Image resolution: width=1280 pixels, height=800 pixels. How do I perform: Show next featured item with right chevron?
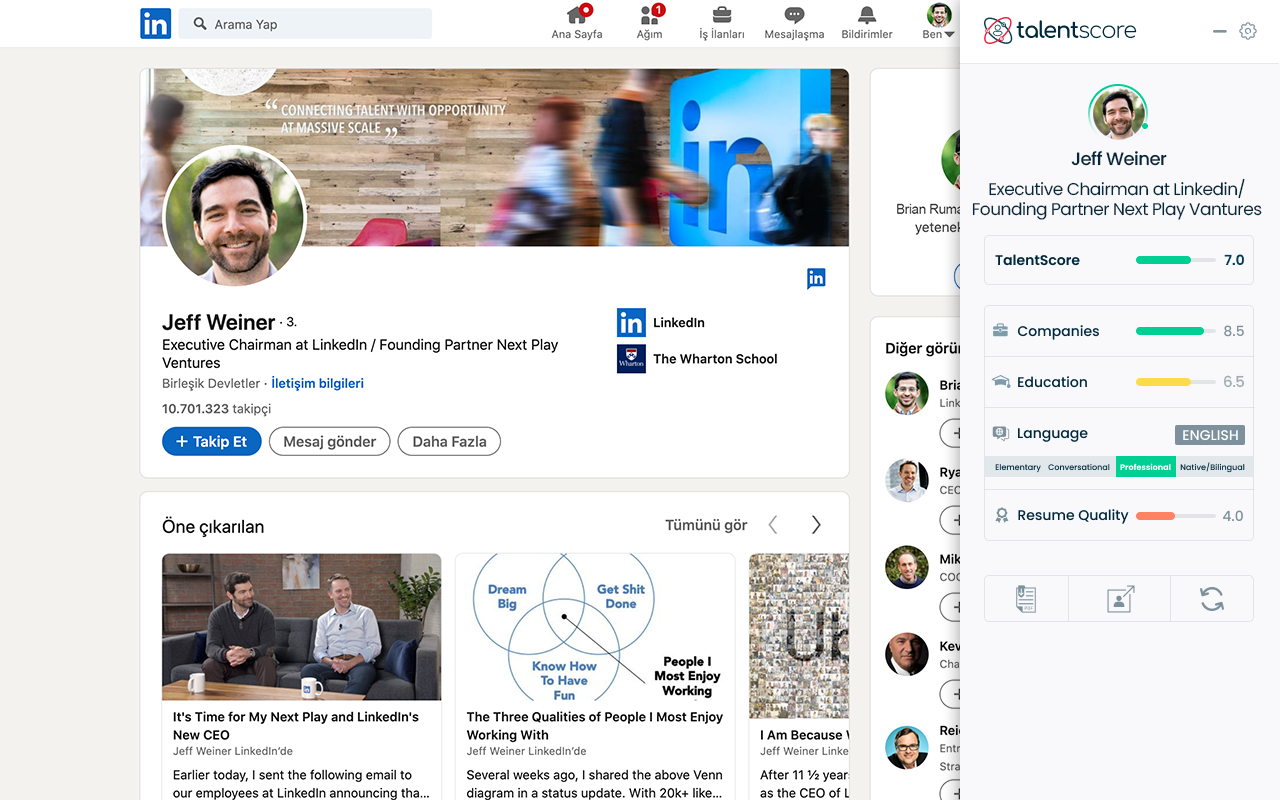point(816,525)
